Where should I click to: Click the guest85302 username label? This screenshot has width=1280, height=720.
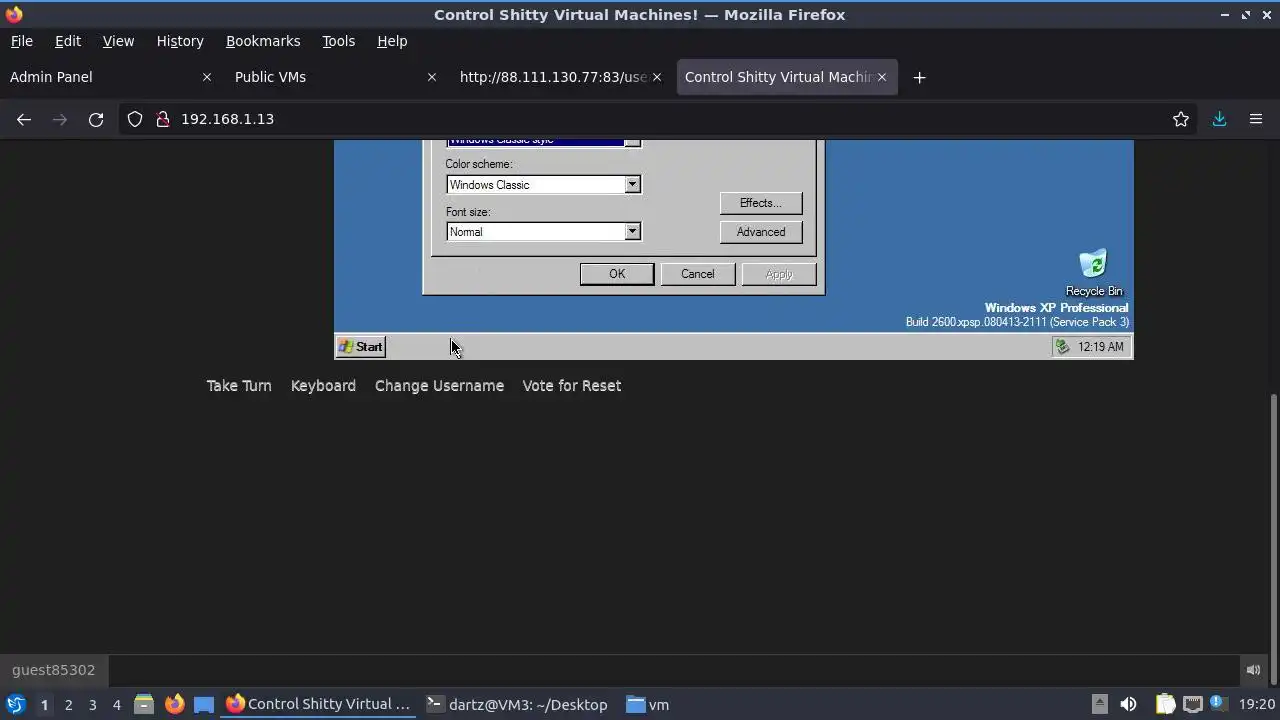(54, 670)
